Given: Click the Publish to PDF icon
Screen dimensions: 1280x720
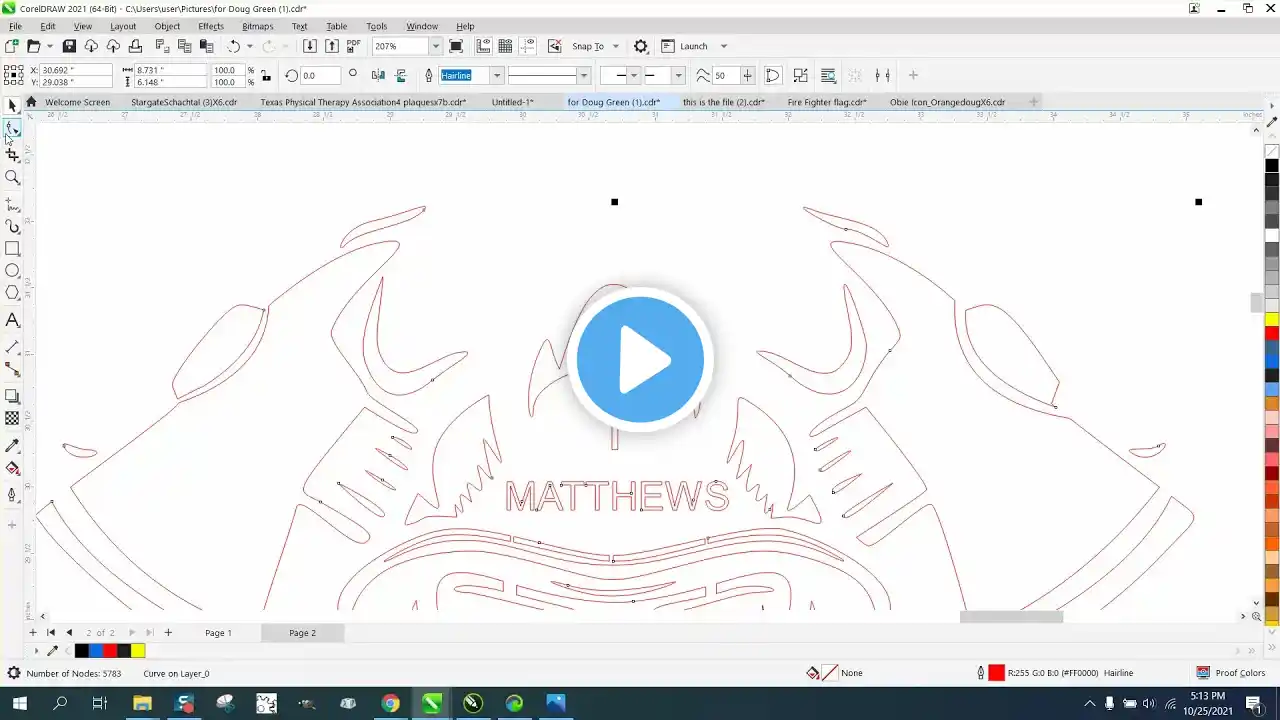Looking at the screenshot, I should tap(353, 46).
